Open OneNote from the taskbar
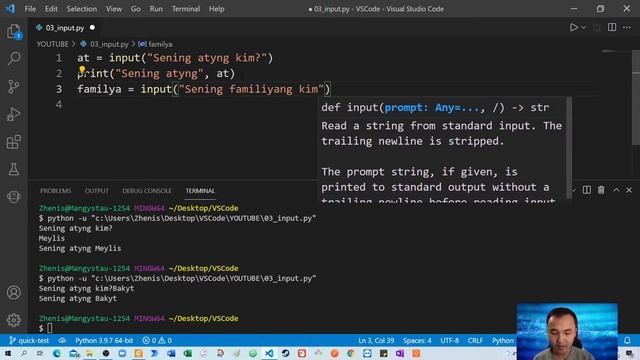 point(400,353)
